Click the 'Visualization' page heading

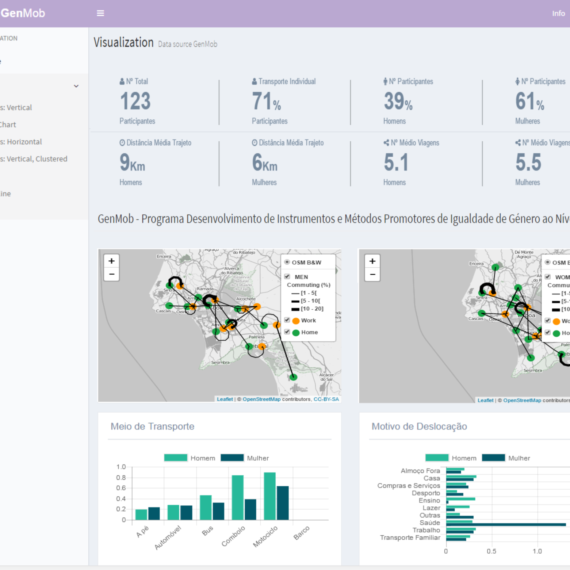point(124,43)
